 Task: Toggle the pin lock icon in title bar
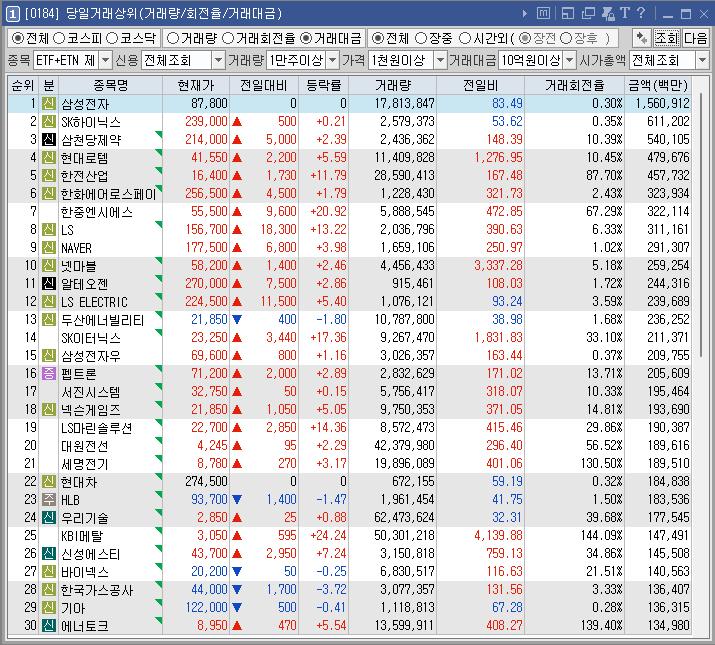click(x=608, y=14)
